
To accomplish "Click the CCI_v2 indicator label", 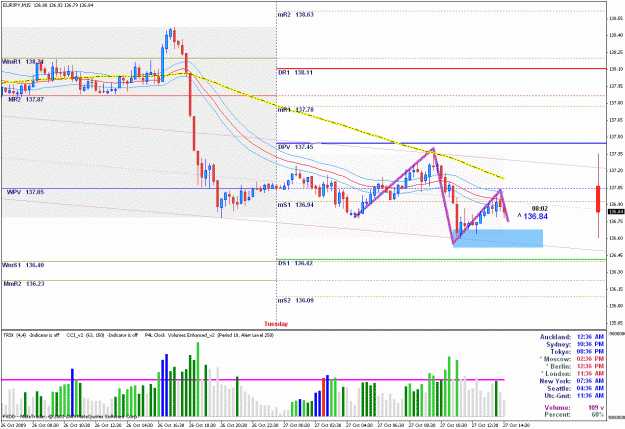I will click(102, 335).
